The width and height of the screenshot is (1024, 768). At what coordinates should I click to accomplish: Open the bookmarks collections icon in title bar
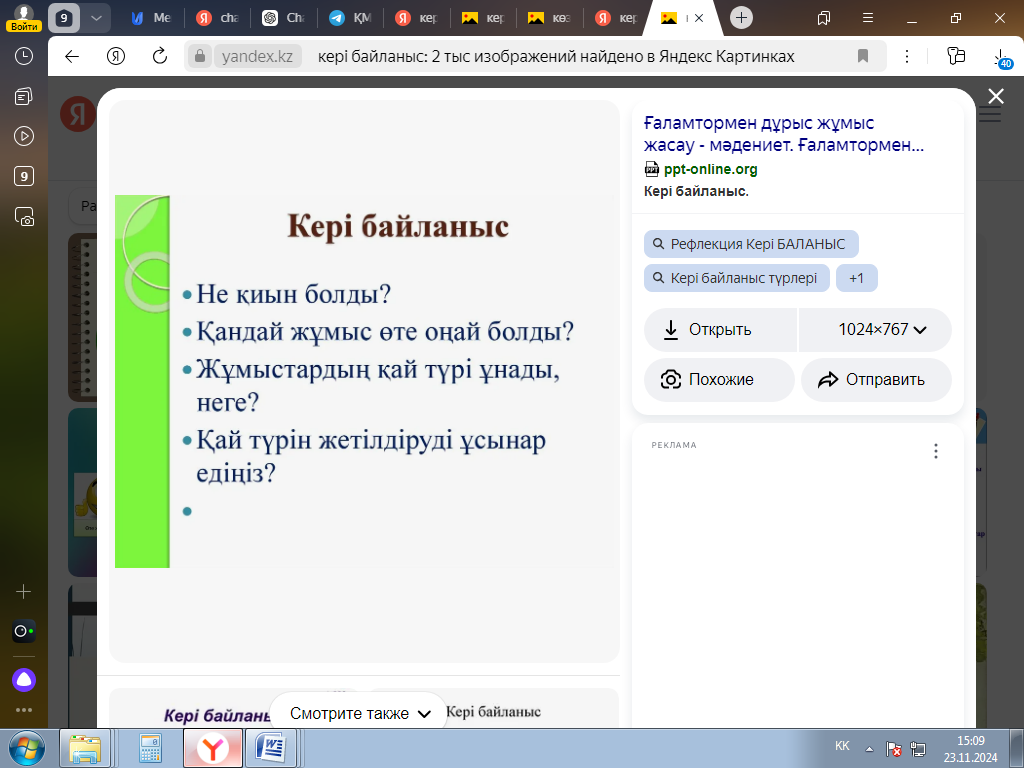(x=824, y=18)
